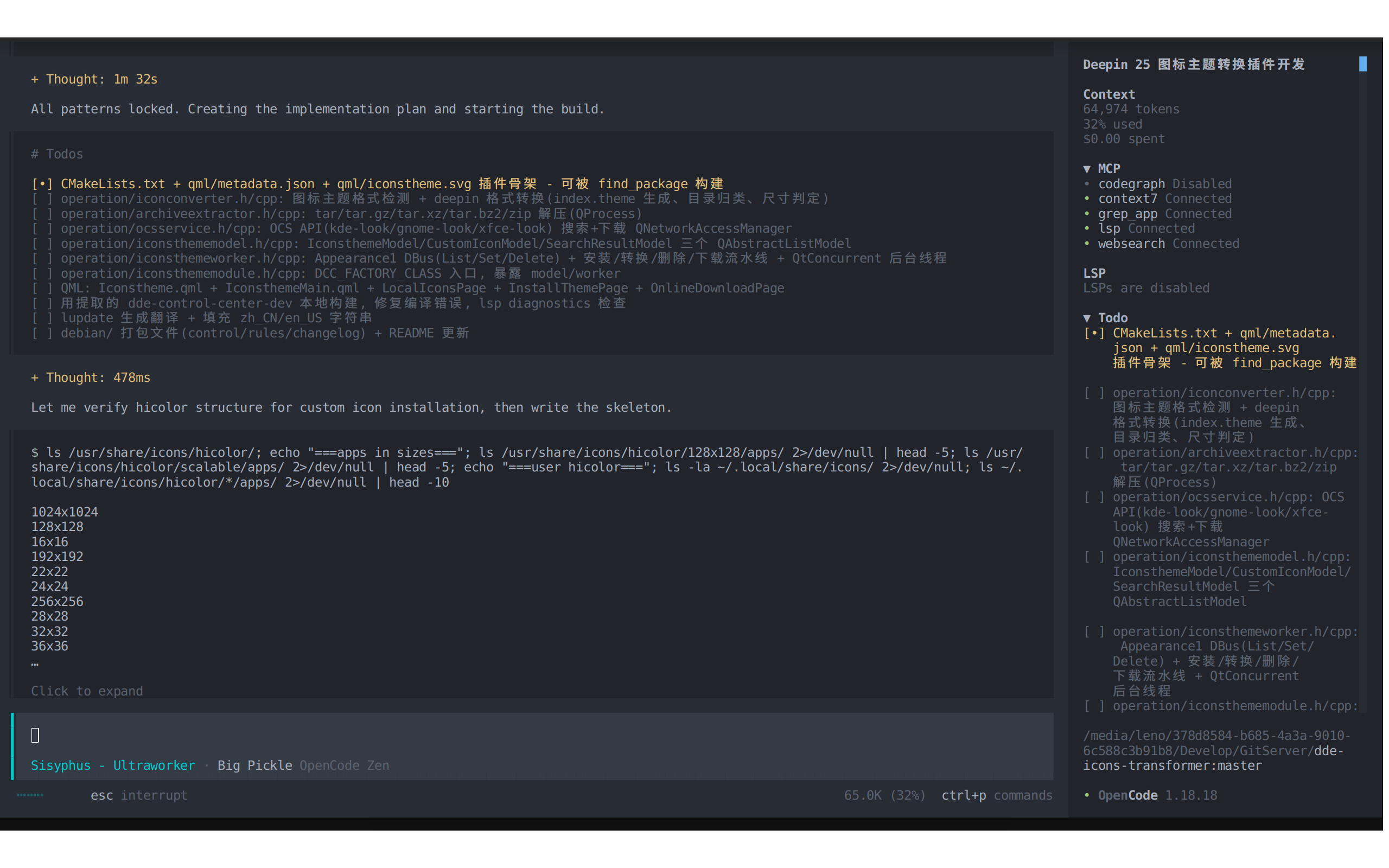The image size is (1389, 868).
Task: Click the sidebar scrollbar thumb
Action: [1363, 63]
